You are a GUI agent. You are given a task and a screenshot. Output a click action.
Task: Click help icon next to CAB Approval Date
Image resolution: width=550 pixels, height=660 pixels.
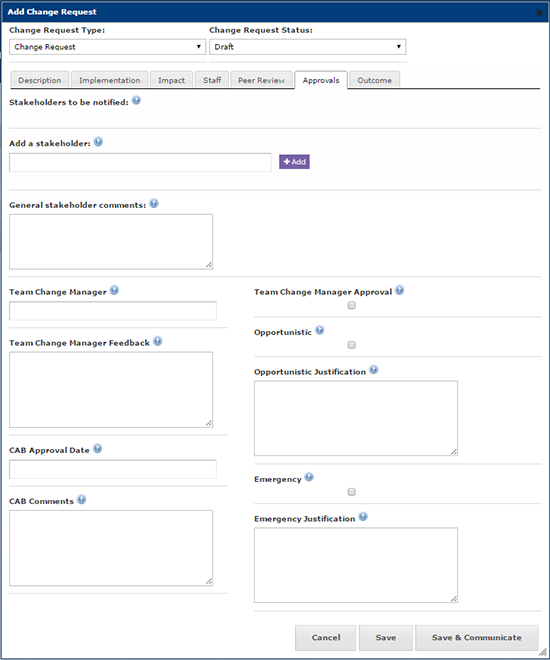tap(98, 449)
